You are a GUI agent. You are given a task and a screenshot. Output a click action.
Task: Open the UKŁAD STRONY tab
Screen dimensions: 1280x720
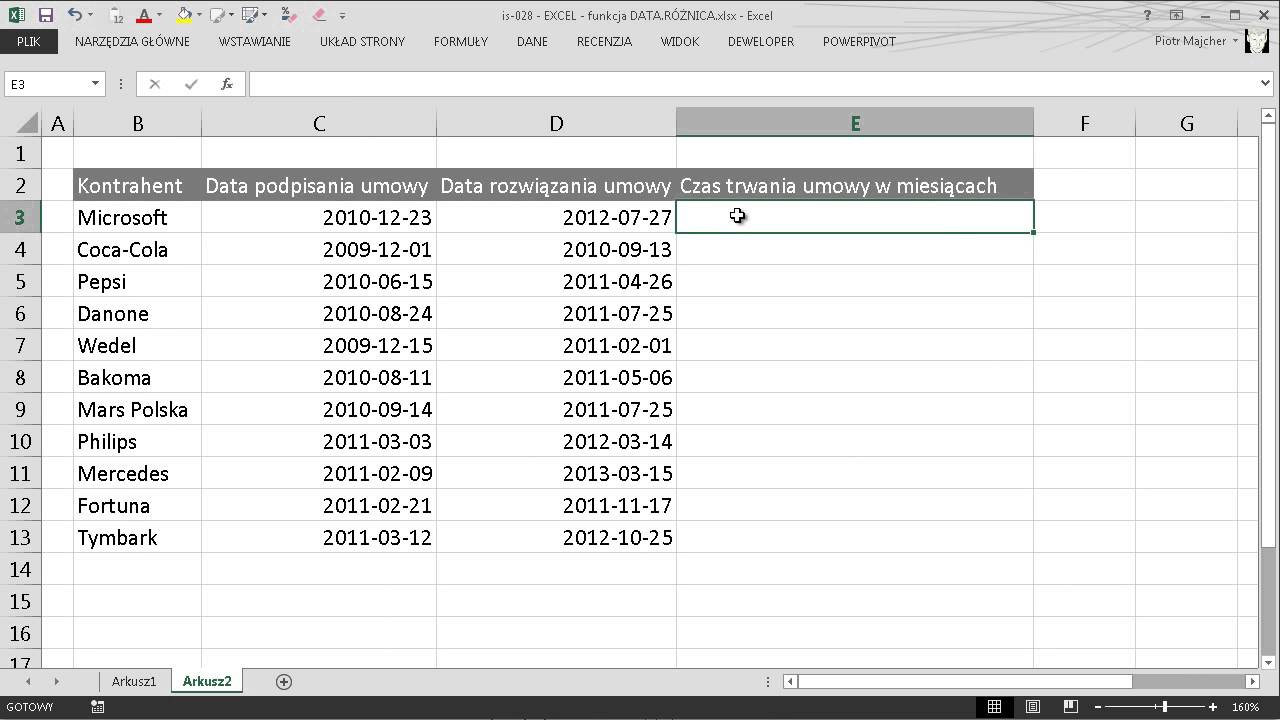pyautogui.click(x=362, y=42)
